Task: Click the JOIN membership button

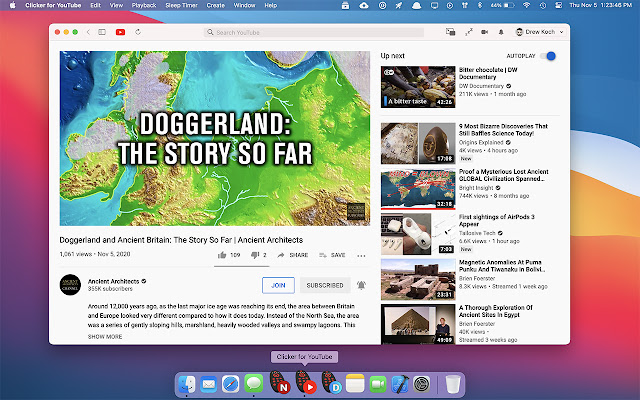Action: (278, 285)
